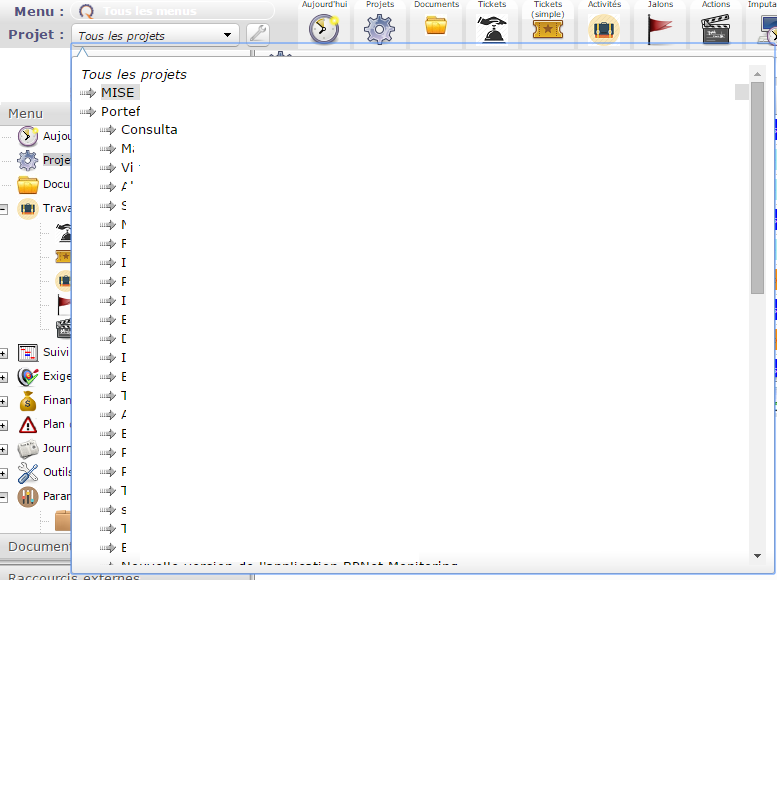Open the Documents folder icon in top toolbar
Screen dimensions: 777x799
point(436,26)
